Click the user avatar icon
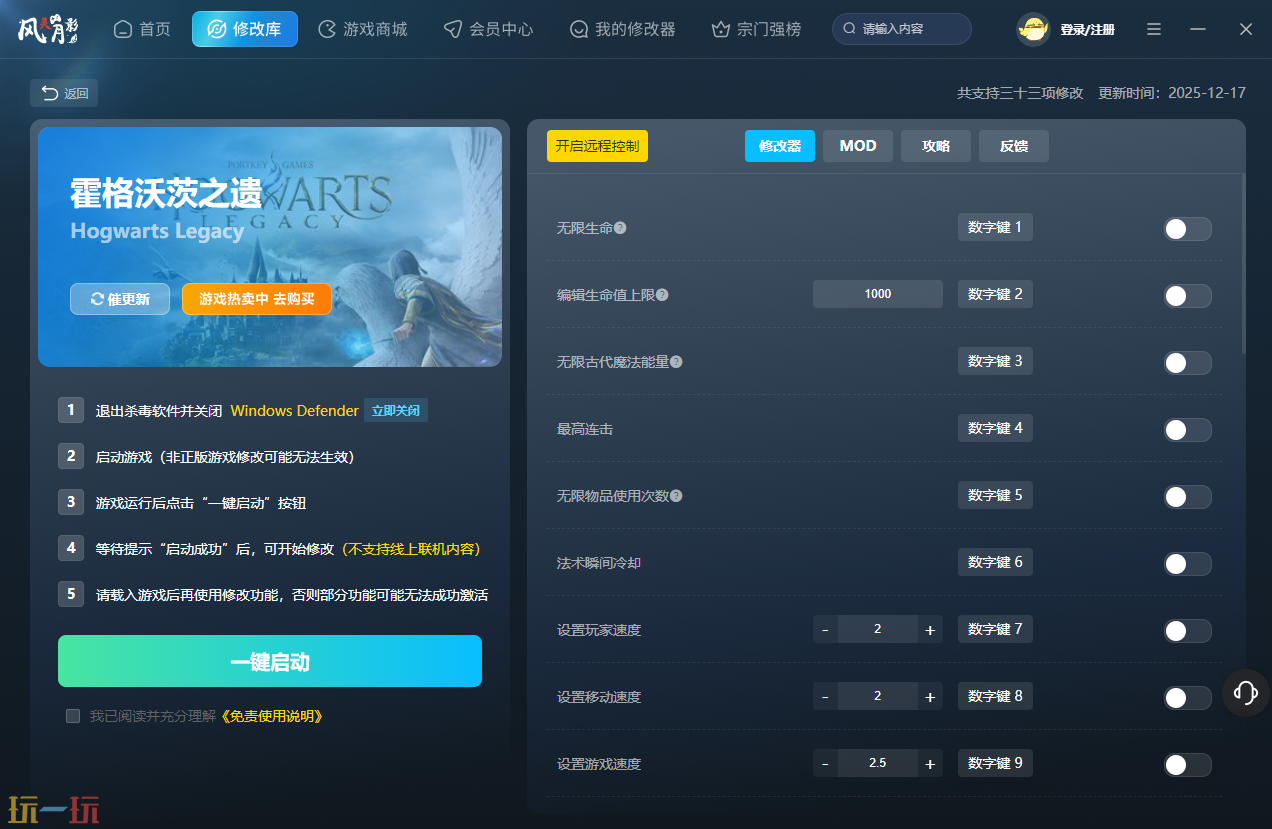The image size is (1272, 829). click(x=1033, y=29)
